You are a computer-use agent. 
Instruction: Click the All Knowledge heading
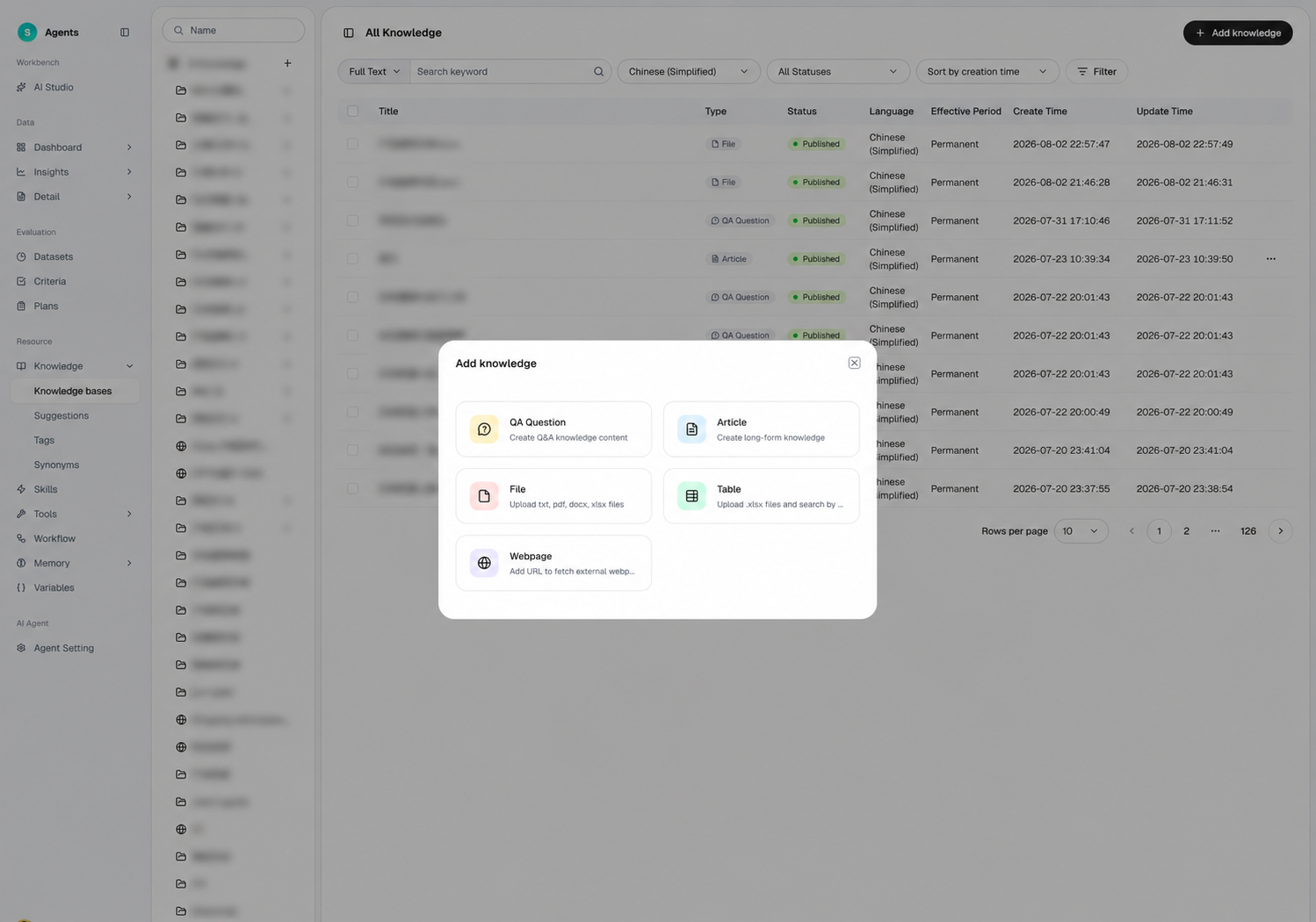403,32
